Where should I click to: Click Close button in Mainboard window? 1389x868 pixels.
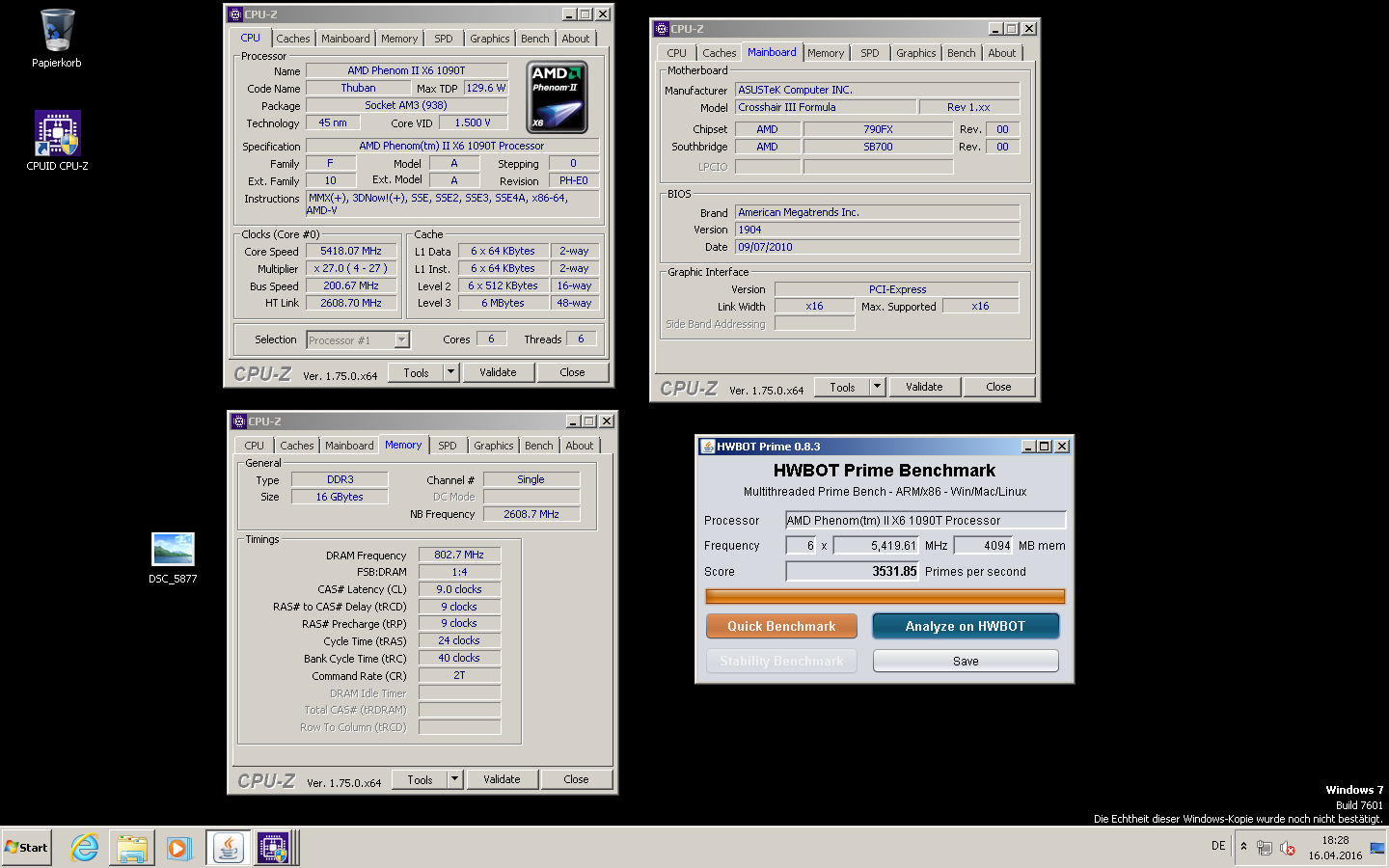pyautogui.click(x=998, y=387)
